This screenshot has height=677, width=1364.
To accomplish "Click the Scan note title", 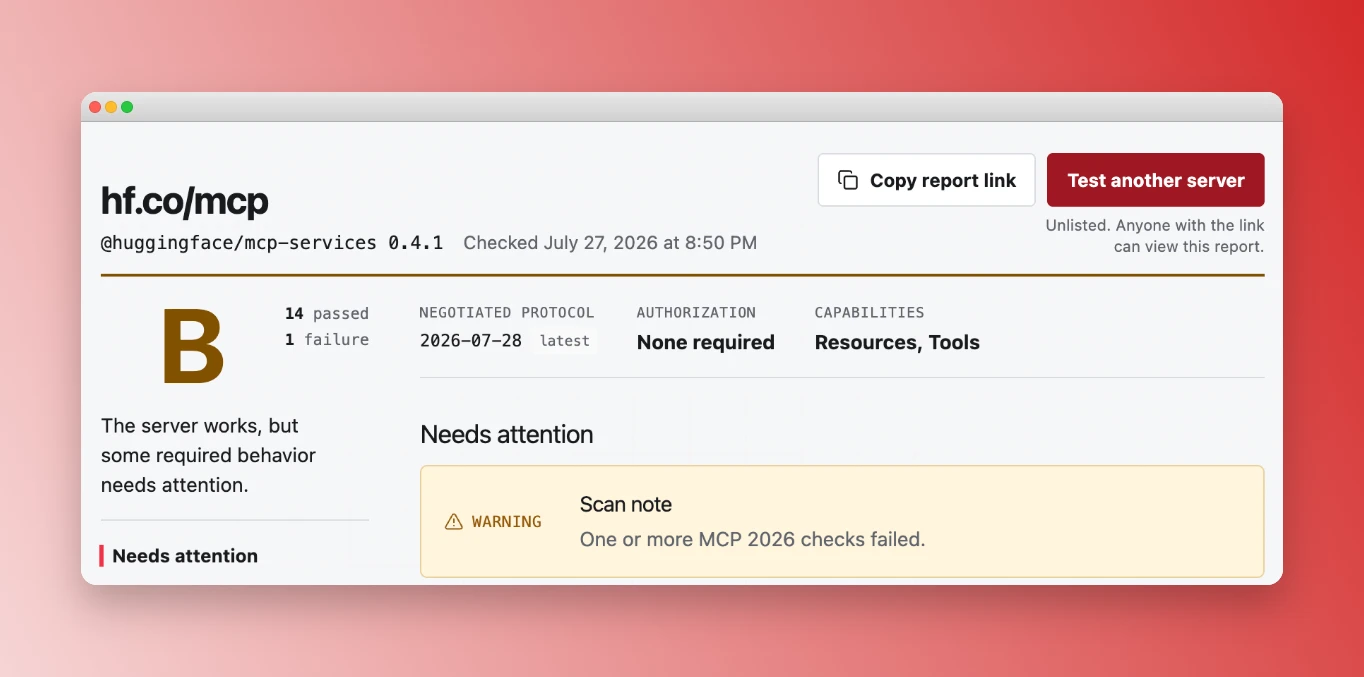I will pyautogui.click(x=626, y=505).
